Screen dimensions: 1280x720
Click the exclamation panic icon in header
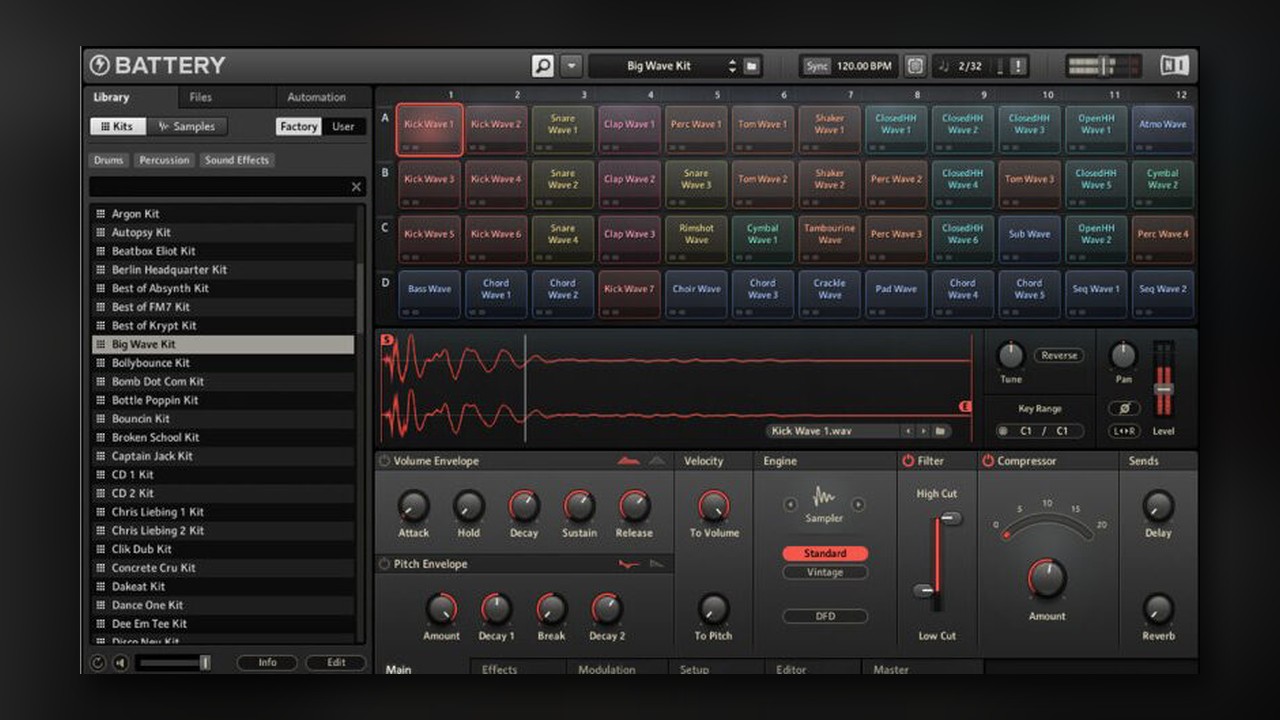click(x=1018, y=66)
